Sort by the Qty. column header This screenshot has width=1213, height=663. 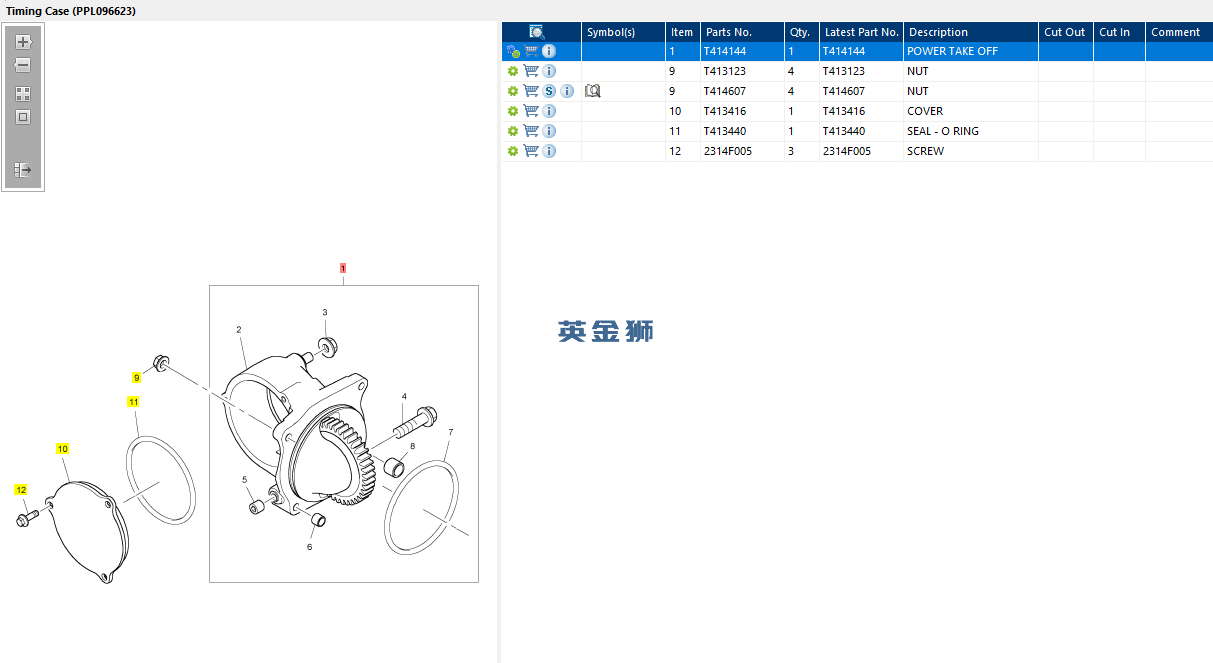[801, 32]
